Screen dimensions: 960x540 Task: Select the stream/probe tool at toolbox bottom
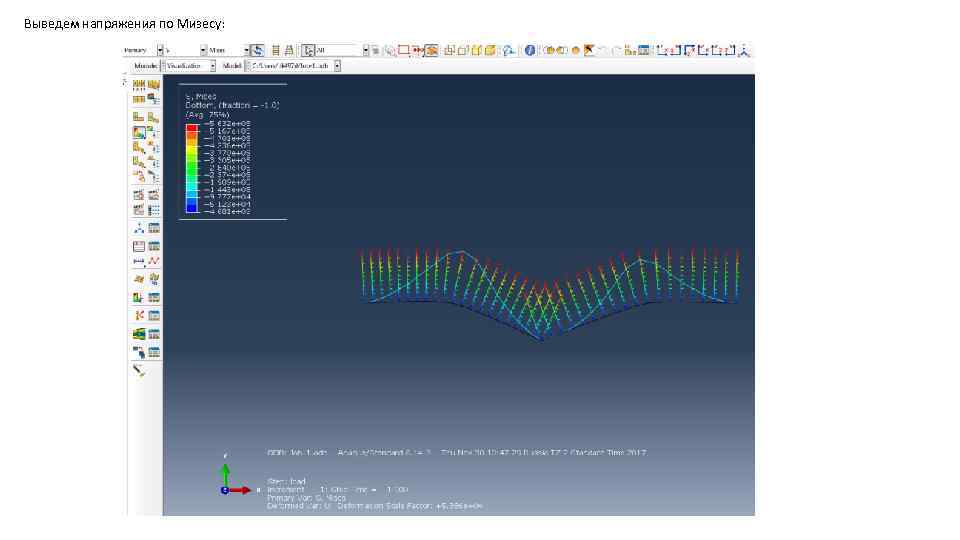pyautogui.click(x=139, y=370)
